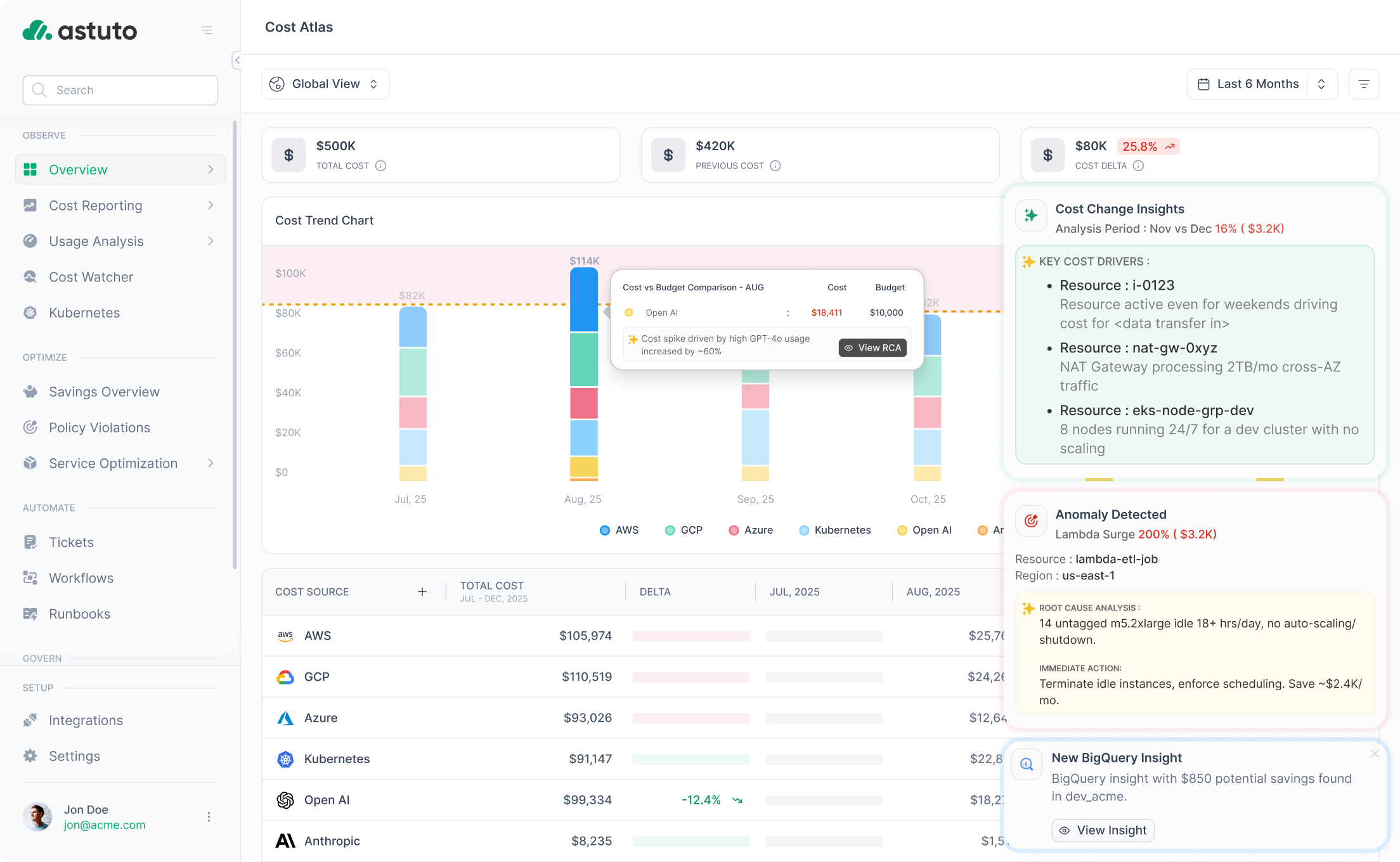Click the sidebar Search input field
This screenshot has width=1400, height=862.
click(x=120, y=90)
